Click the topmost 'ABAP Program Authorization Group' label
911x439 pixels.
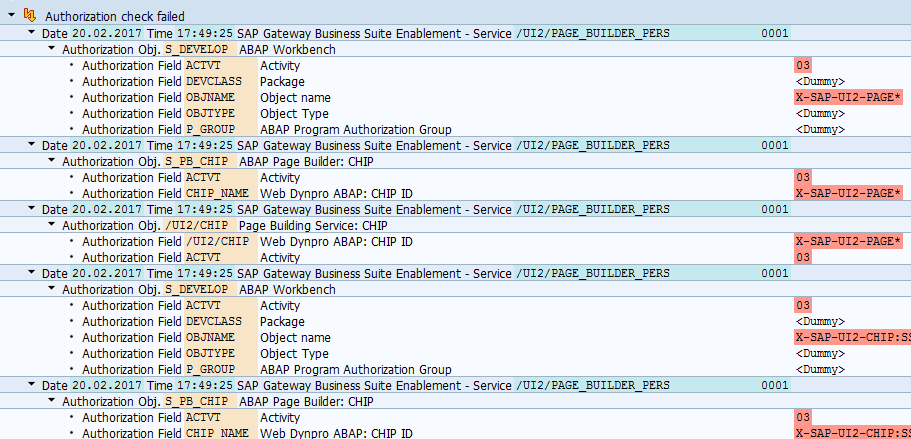356,129
